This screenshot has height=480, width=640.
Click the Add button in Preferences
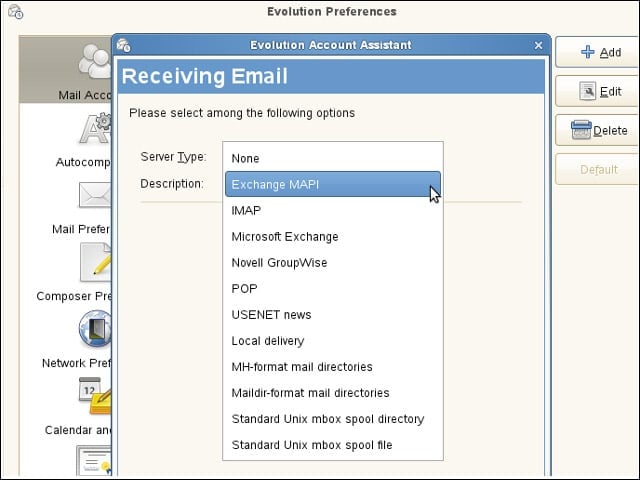pyautogui.click(x=597, y=52)
